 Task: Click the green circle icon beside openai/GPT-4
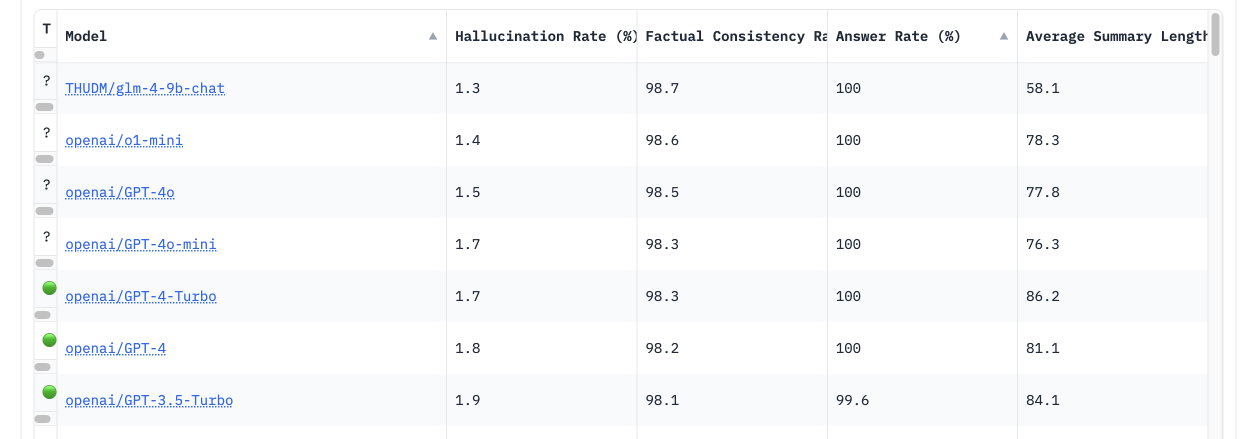(49, 340)
